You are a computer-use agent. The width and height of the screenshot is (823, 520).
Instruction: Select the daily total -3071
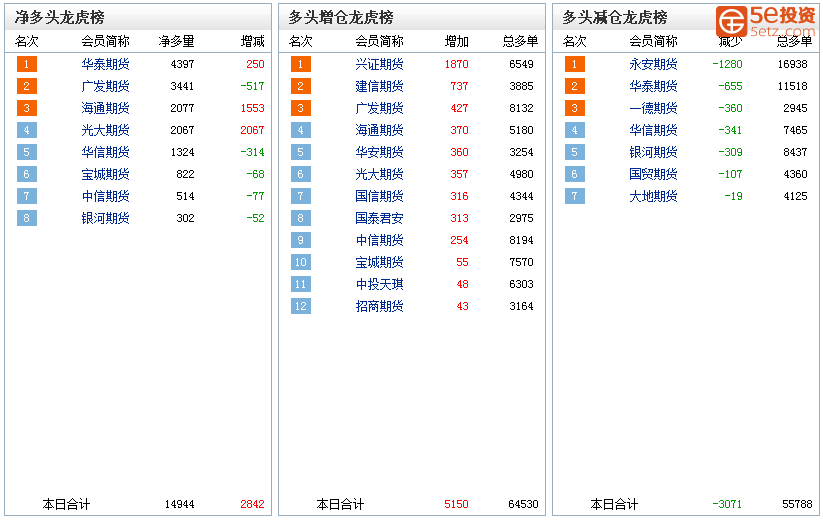pos(727,504)
